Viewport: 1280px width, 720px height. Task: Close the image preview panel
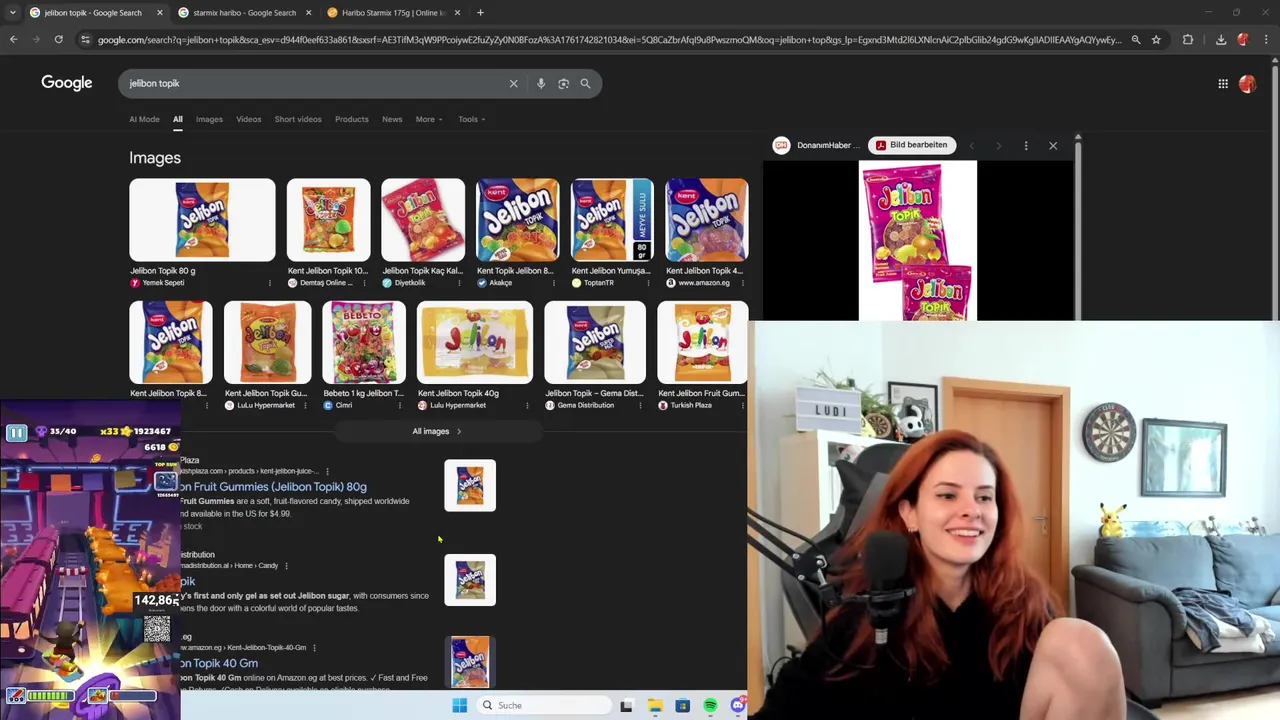1053,146
